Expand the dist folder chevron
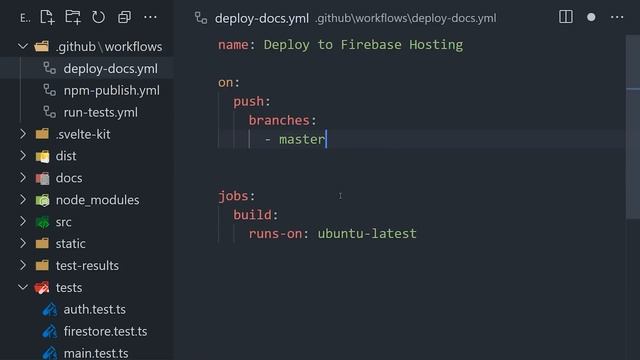Viewport: 640px width, 360px height. click(23, 156)
